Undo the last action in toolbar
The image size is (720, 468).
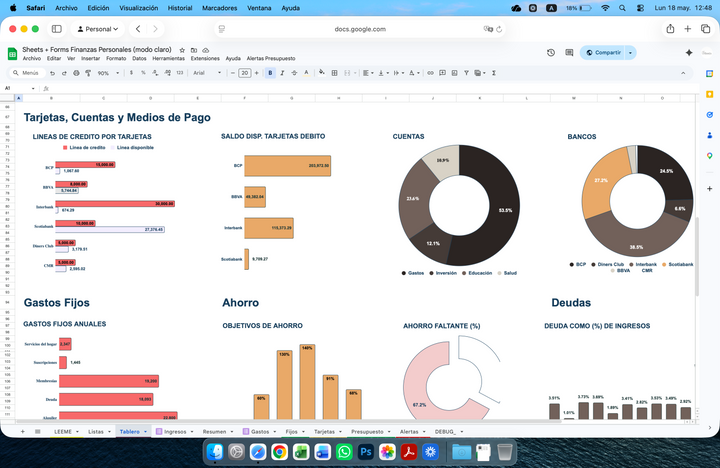pos(52,73)
